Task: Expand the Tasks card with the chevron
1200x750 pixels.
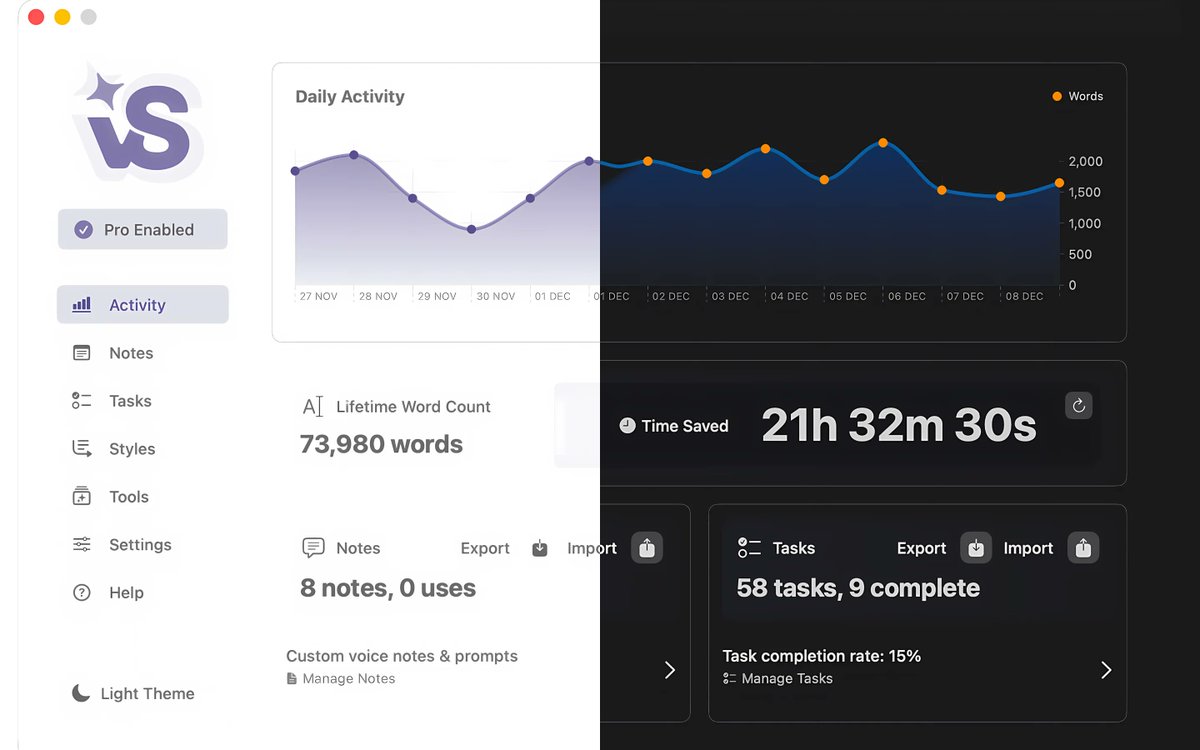Action: click(1106, 670)
